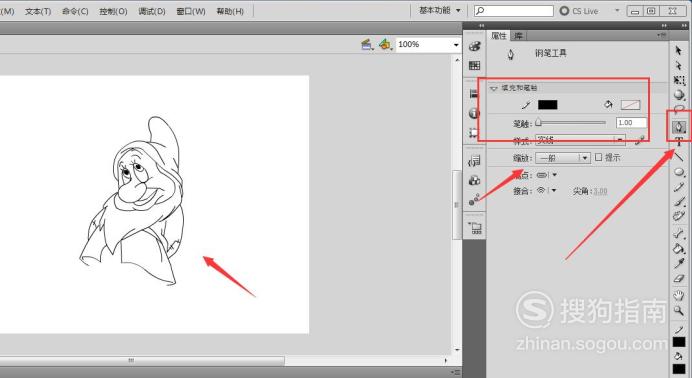Open the Motion Presets panel icon
This screenshot has width=692, height=378.
click(474, 199)
